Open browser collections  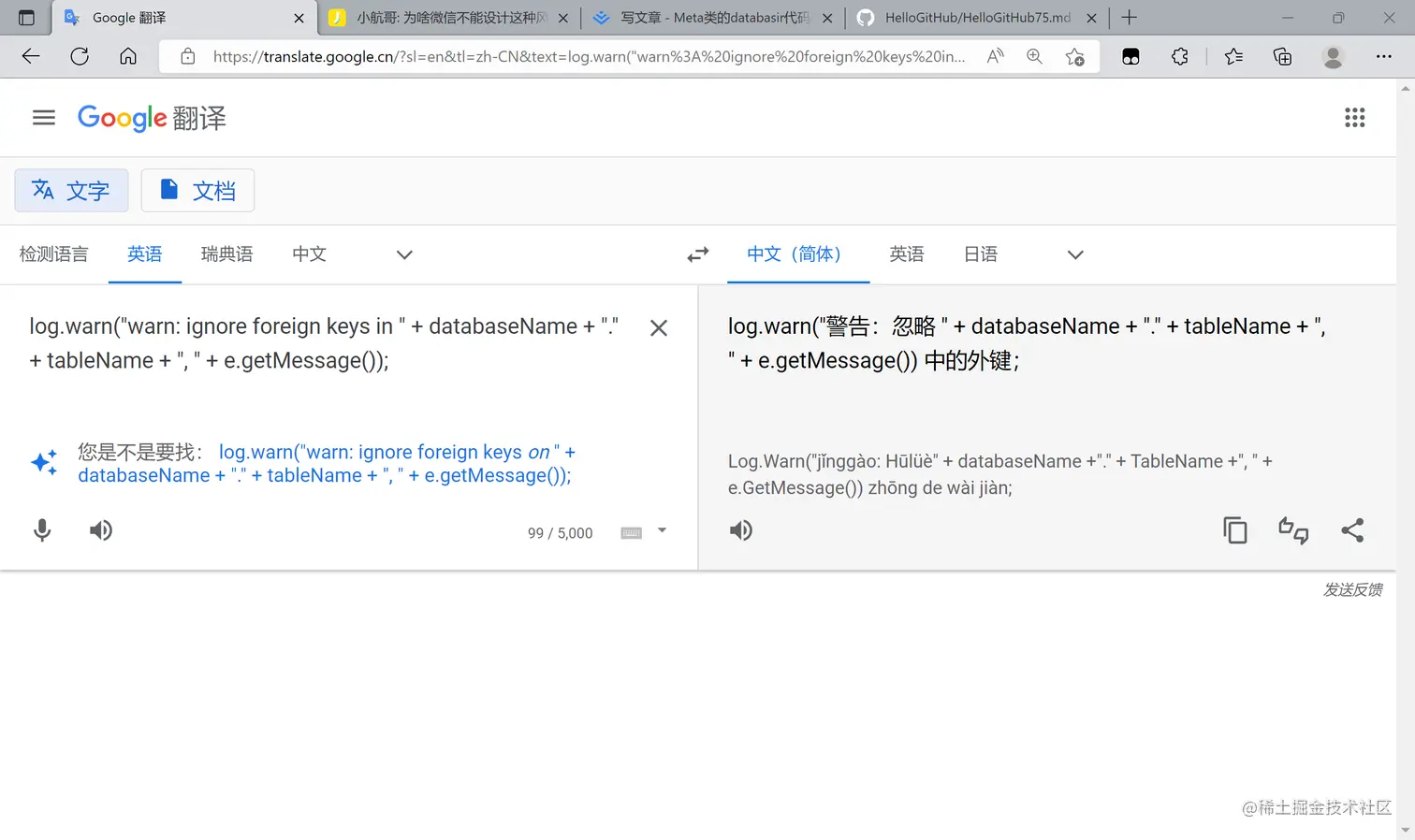point(1282,56)
